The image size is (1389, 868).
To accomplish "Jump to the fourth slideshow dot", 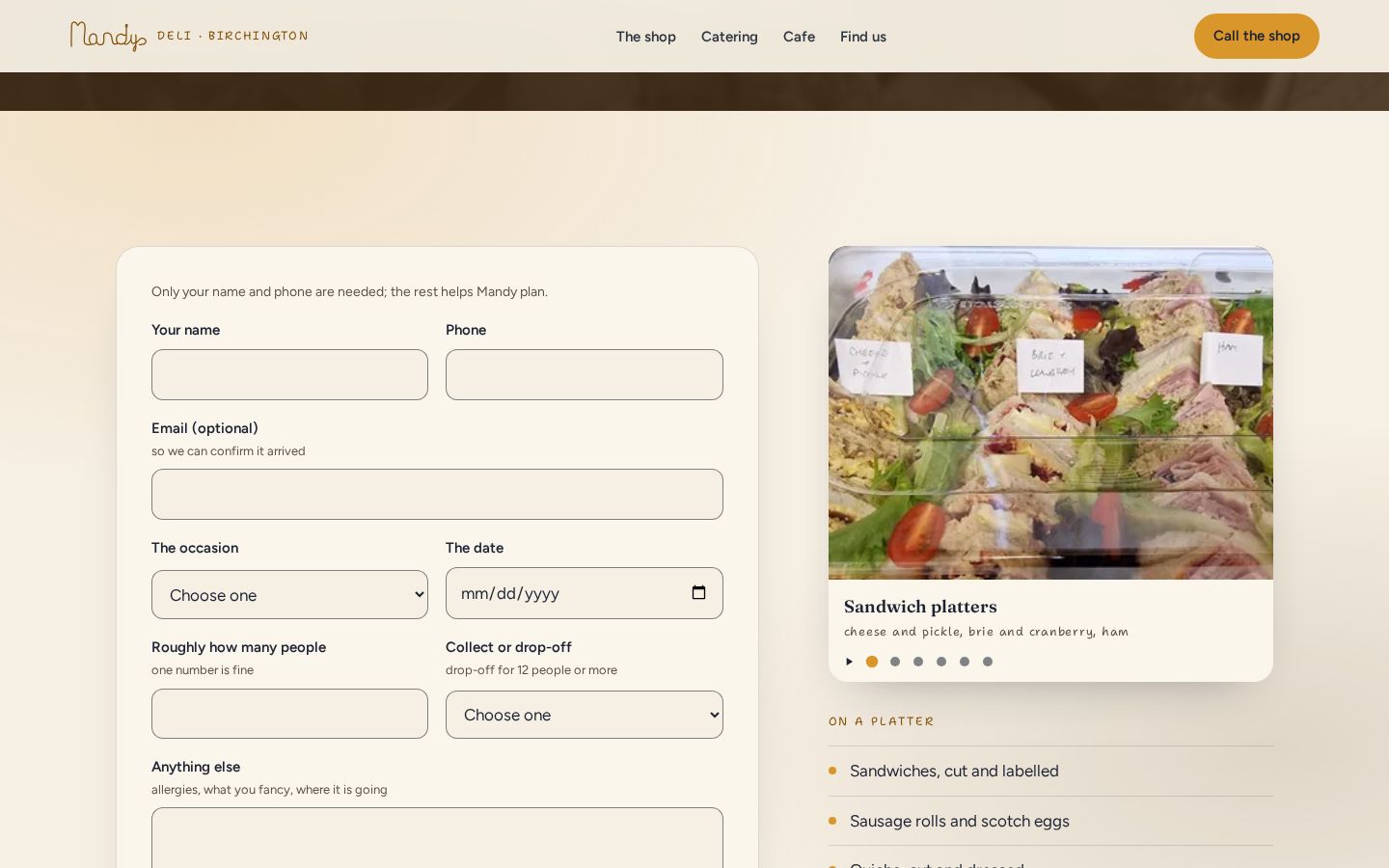I will [x=941, y=662].
